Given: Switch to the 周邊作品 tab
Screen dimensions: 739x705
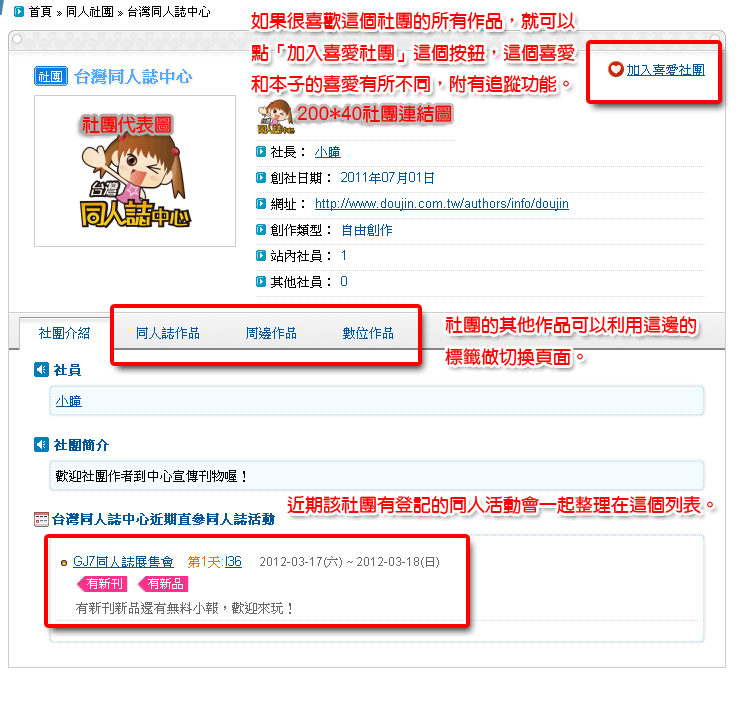Looking at the screenshot, I should click(271, 333).
